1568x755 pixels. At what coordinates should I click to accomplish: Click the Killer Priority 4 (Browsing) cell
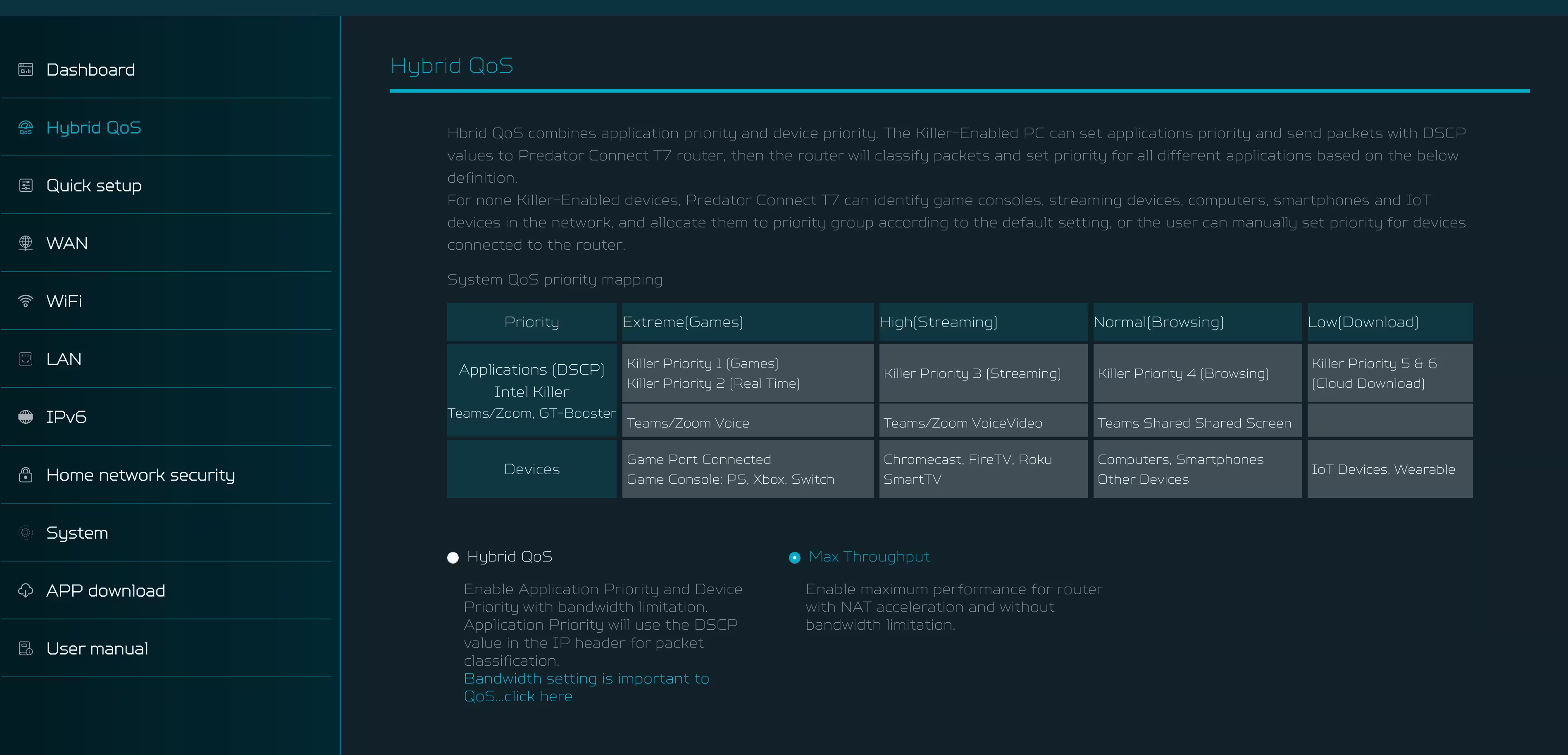[x=1197, y=373]
